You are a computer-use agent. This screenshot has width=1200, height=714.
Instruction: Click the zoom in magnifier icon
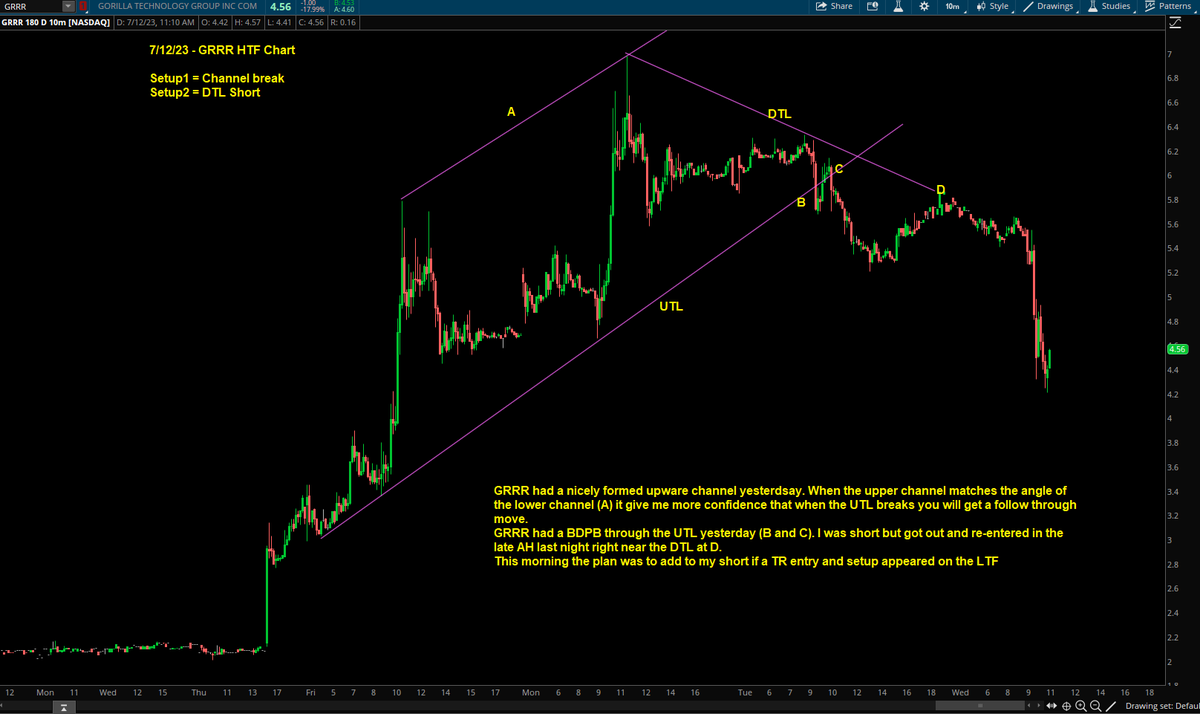1081,706
